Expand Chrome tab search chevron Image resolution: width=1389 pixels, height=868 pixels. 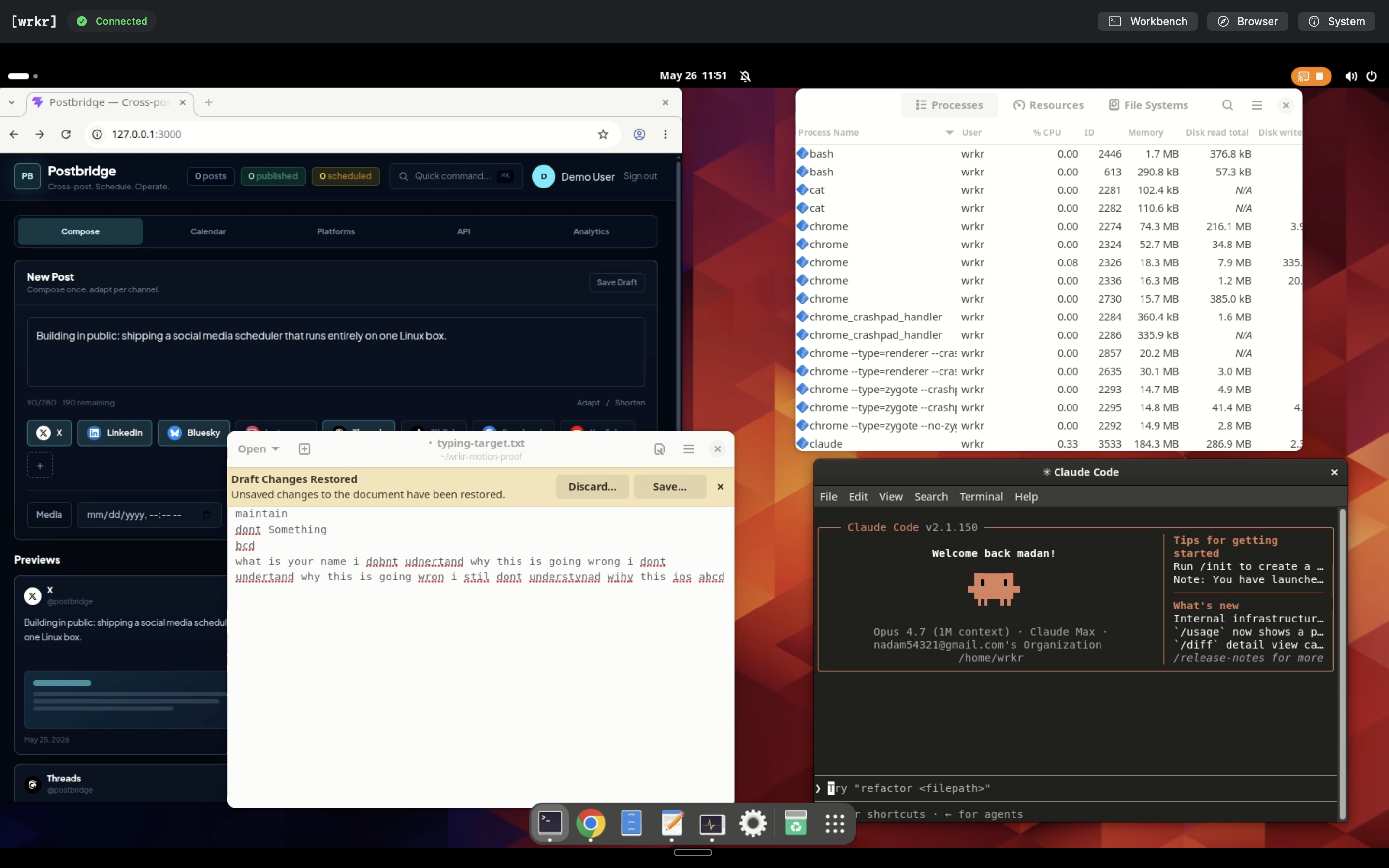point(12,102)
